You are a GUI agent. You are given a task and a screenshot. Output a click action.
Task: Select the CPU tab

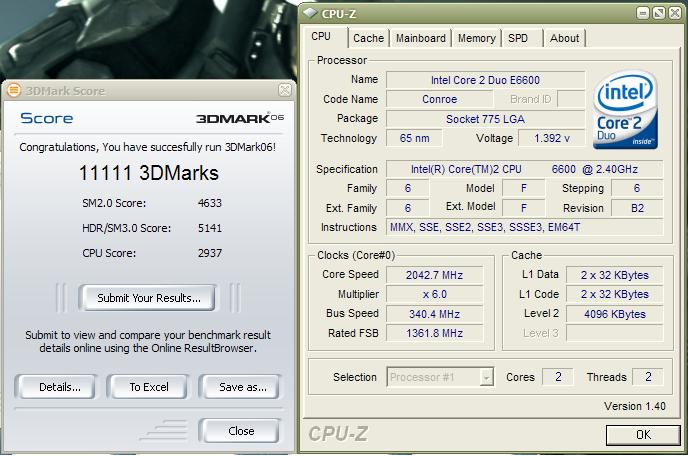point(324,37)
